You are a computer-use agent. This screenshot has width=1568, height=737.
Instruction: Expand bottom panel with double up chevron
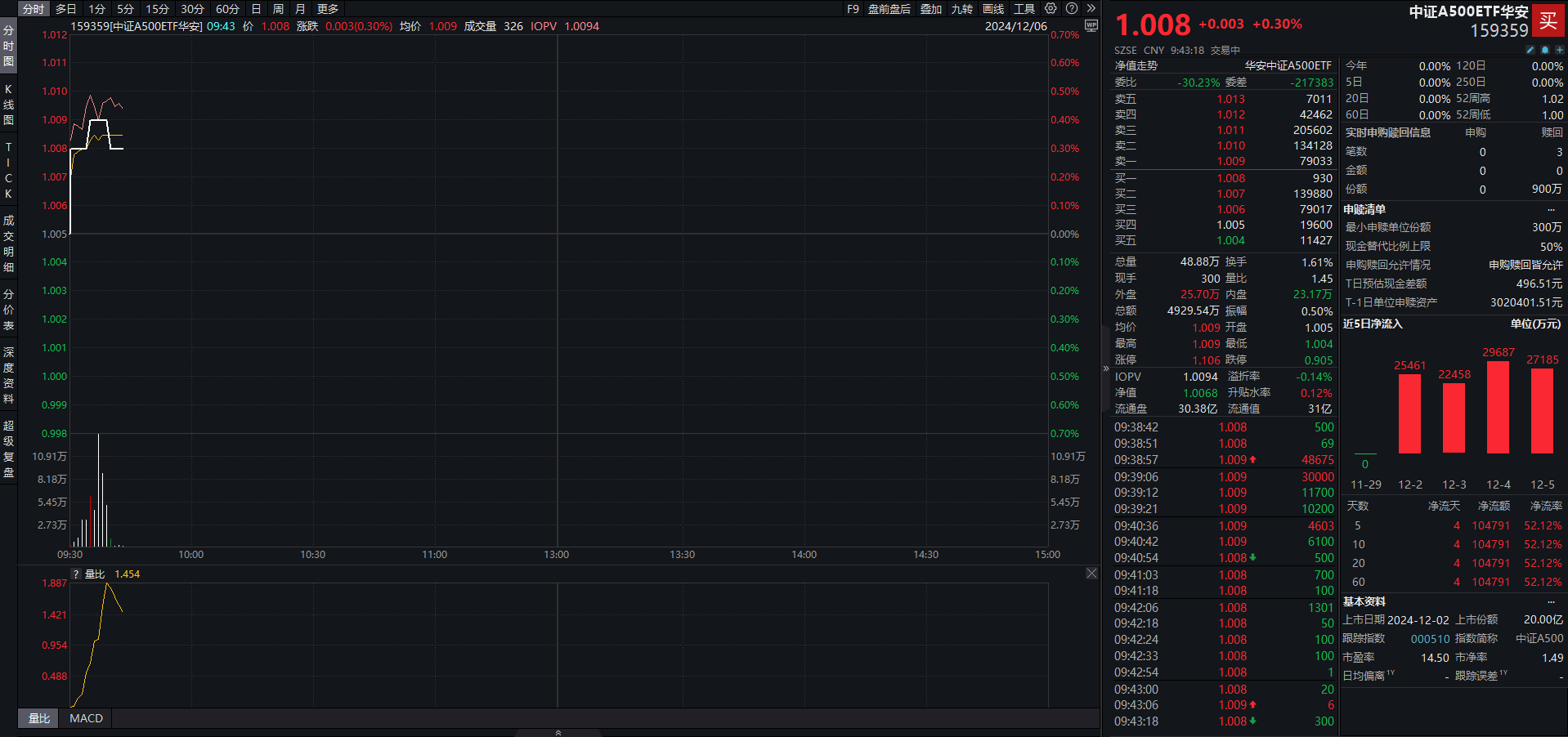point(558,733)
